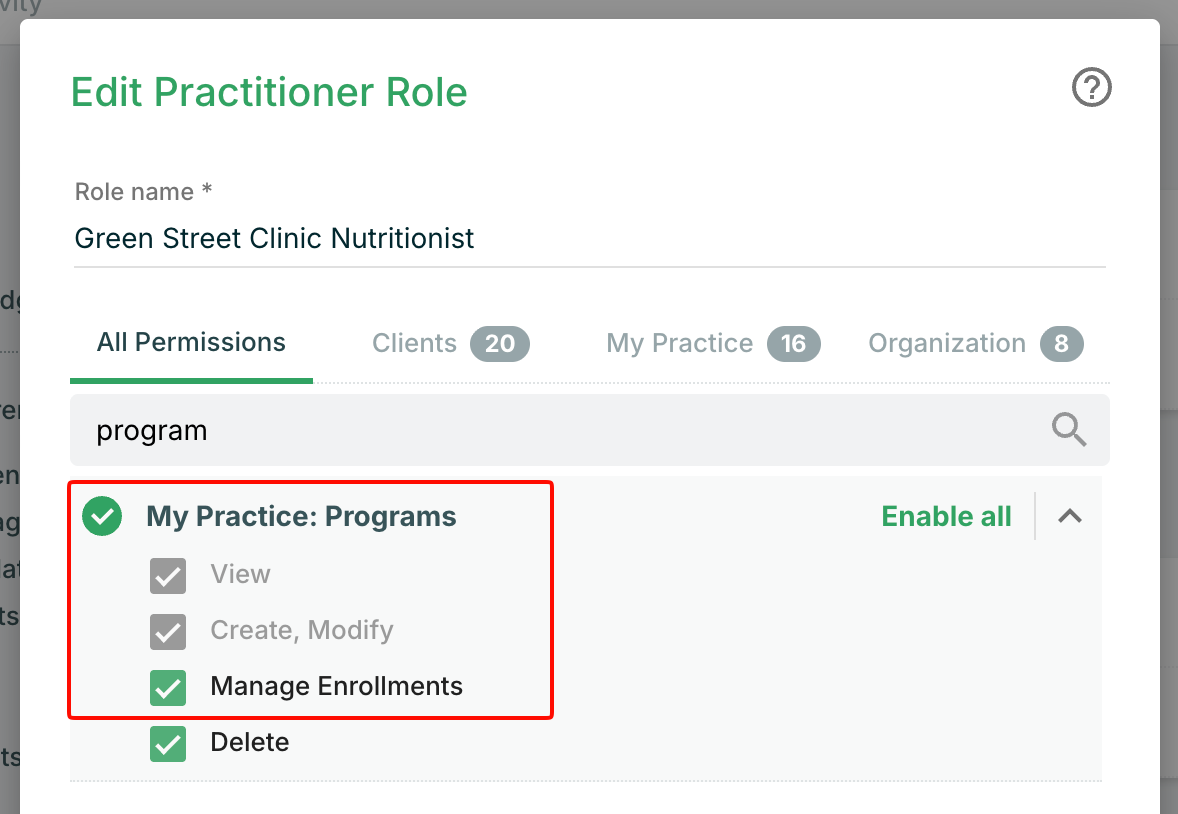Switch to the All Permissions tab

191,343
